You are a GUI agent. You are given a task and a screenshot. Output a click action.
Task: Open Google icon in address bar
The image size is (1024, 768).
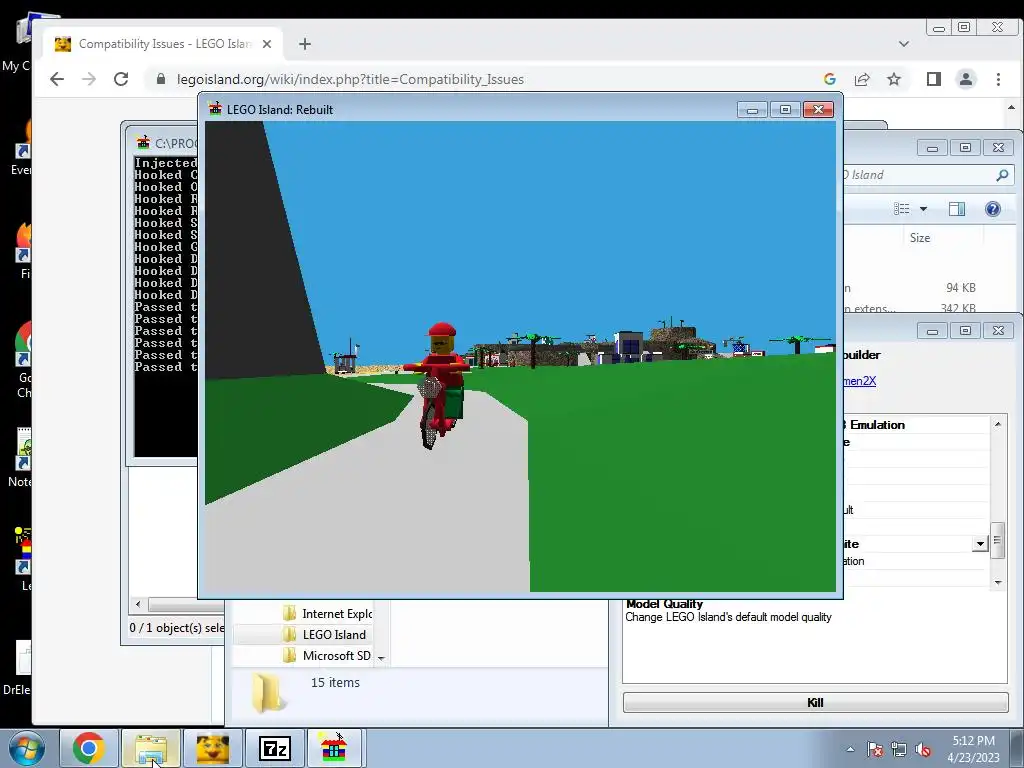click(830, 79)
